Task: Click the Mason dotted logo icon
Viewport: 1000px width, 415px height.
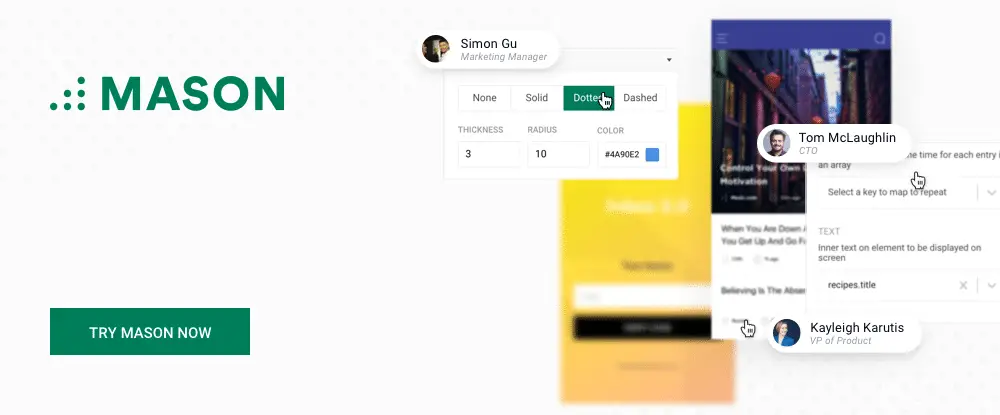Action: (x=68, y=94)
